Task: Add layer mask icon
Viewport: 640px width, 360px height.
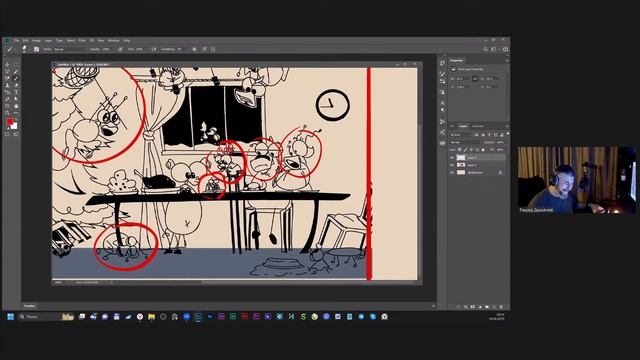Action: (x=473, y=307)
